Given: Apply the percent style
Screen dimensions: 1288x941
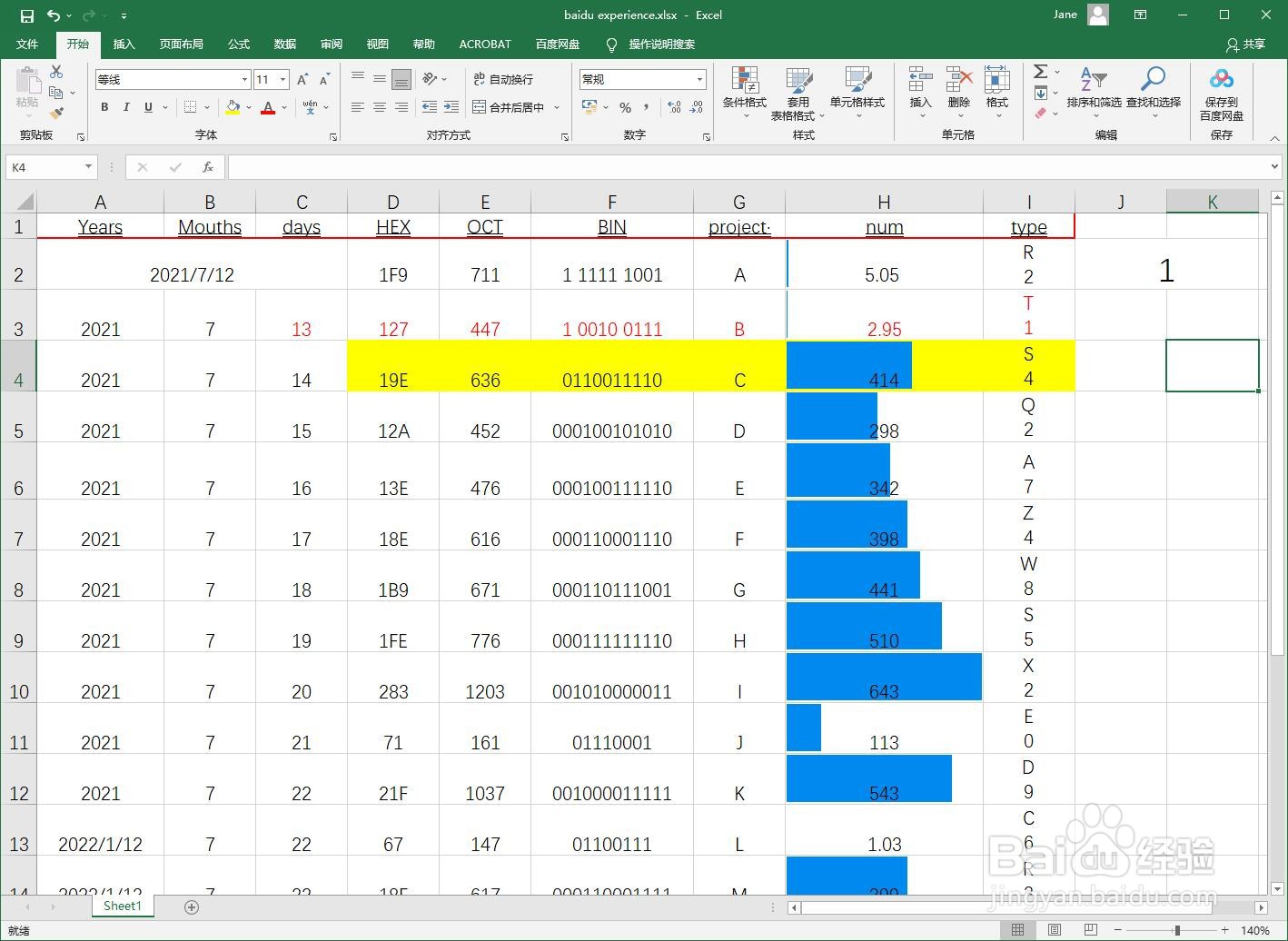Looking at the screenshot, I should [x=625, y=107].
